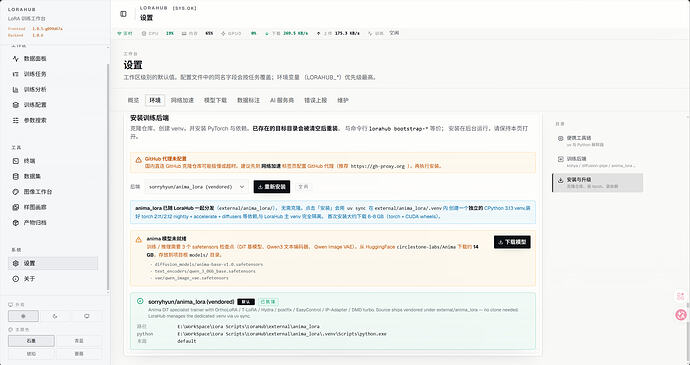Screen dimensions: 690x365
Task: Click the upload speed arrow icon
Action: (x=318, y=33)
